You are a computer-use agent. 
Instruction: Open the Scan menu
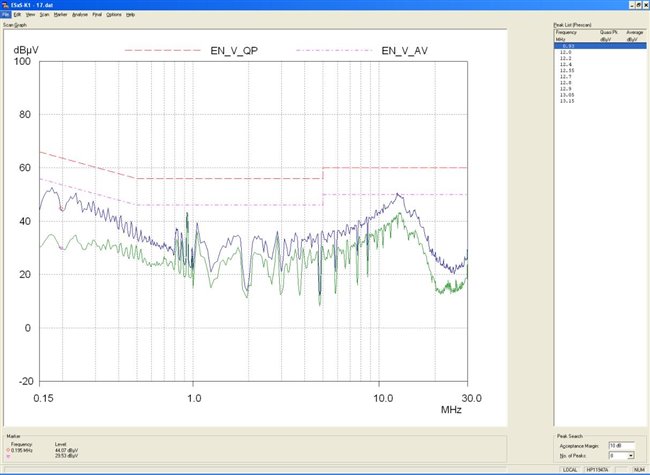point(43,16)
